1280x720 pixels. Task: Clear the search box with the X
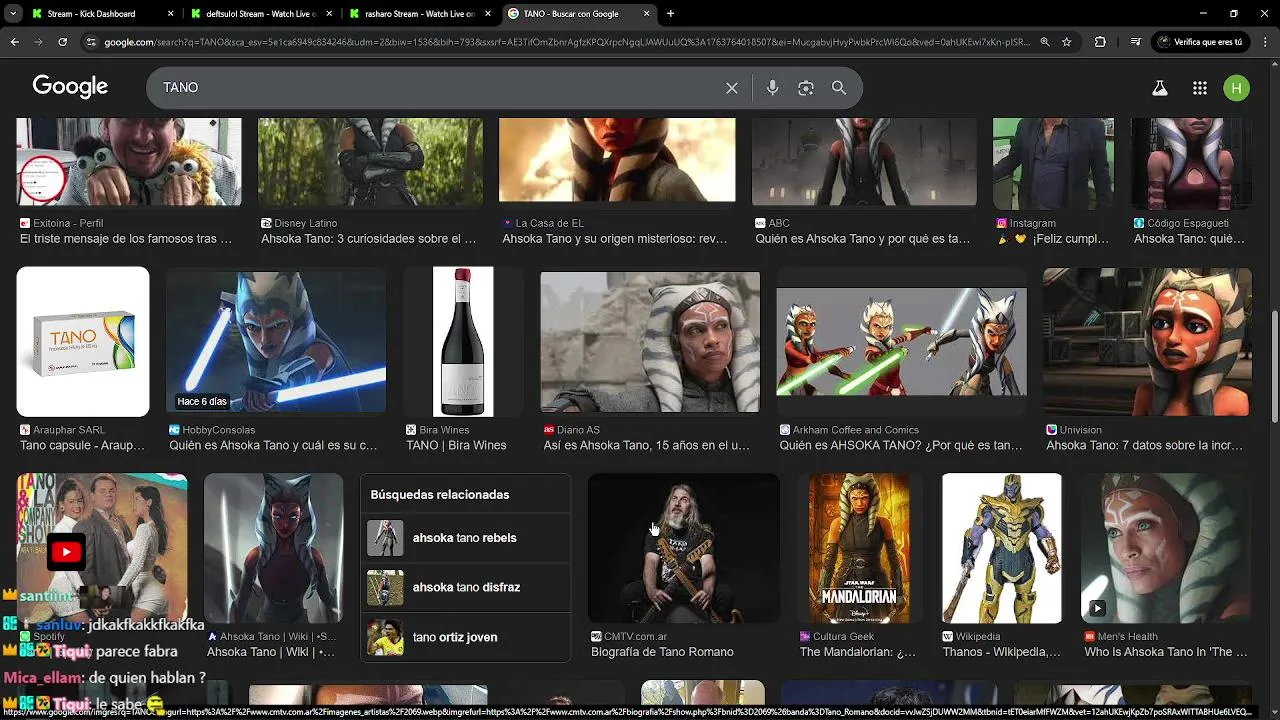pos(732,88)
